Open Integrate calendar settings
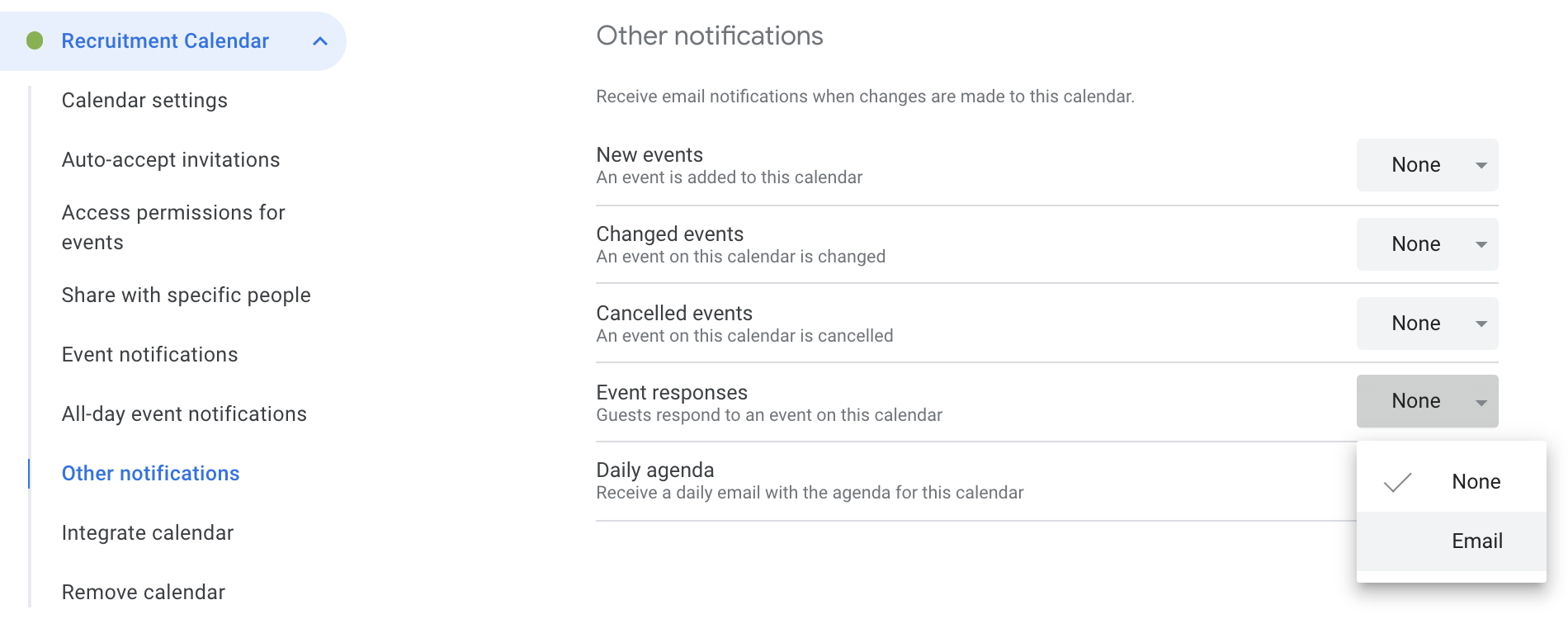Image resolution: width=1568 pixels, height=619 pixels. (147, 532)
